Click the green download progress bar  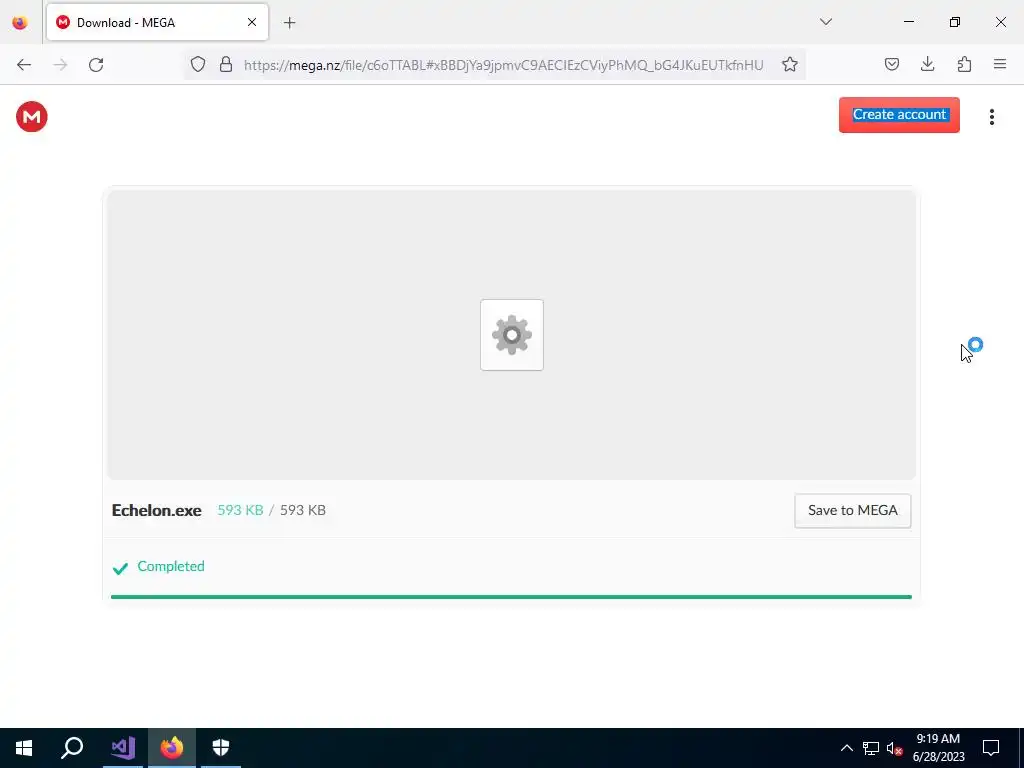[x=511, y=597]
